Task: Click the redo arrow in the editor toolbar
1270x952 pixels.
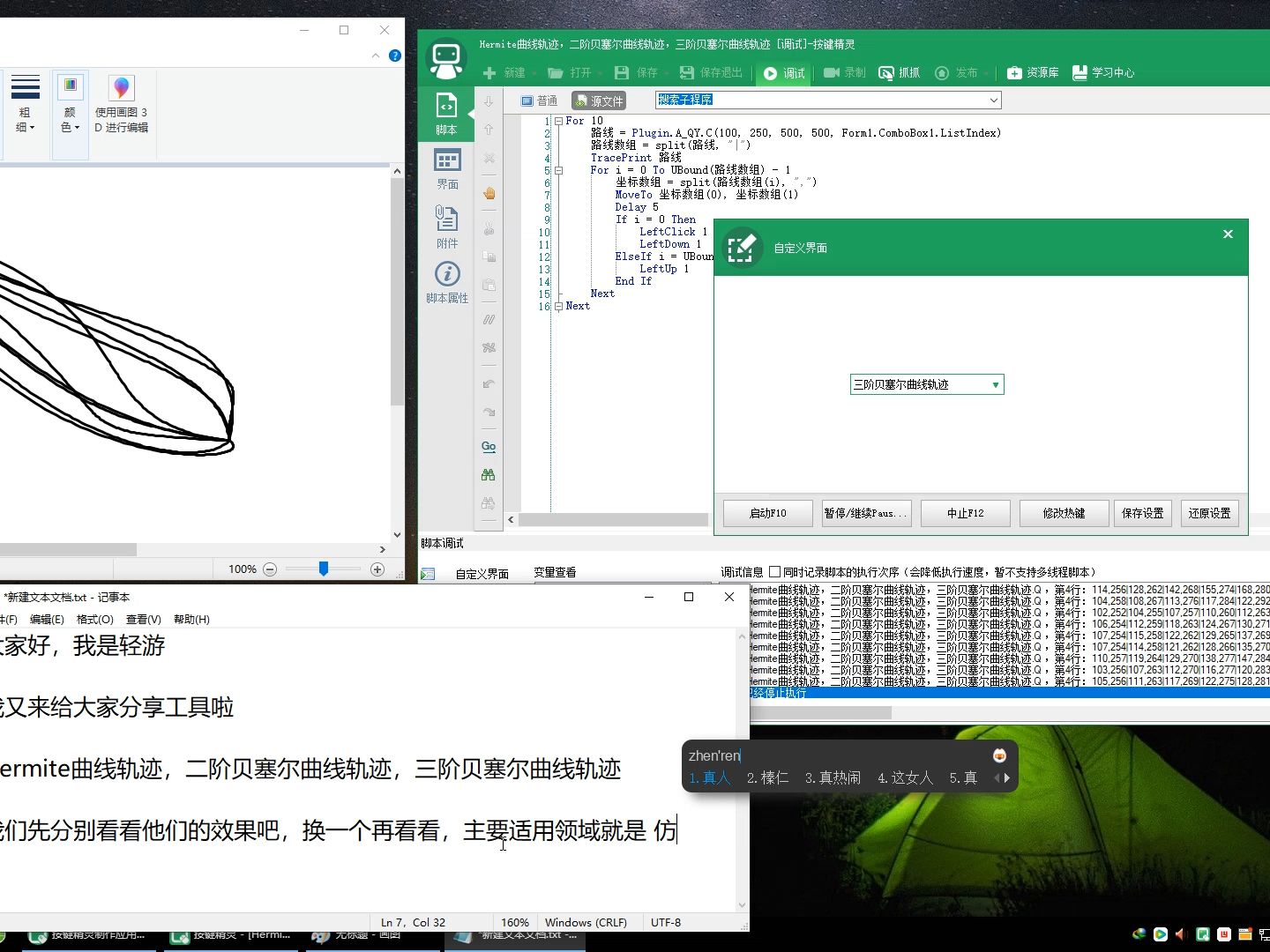Action: point(489,412)
